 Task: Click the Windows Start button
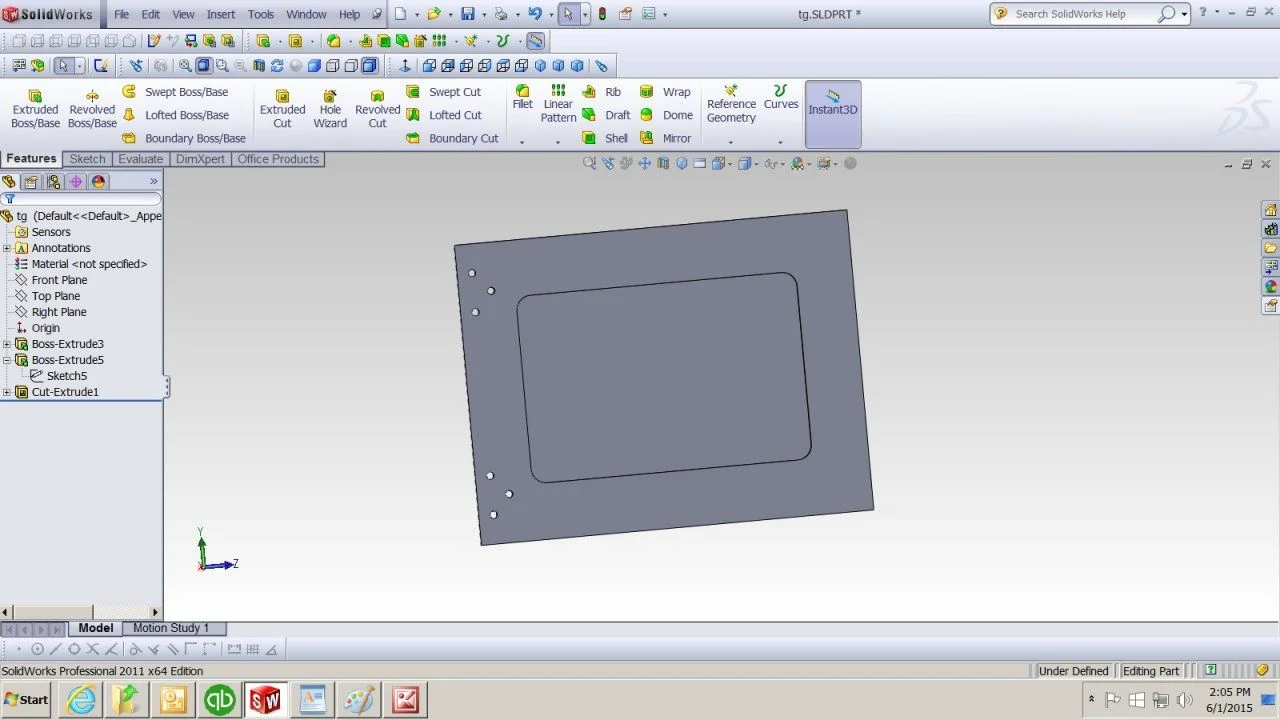point(26,699)
